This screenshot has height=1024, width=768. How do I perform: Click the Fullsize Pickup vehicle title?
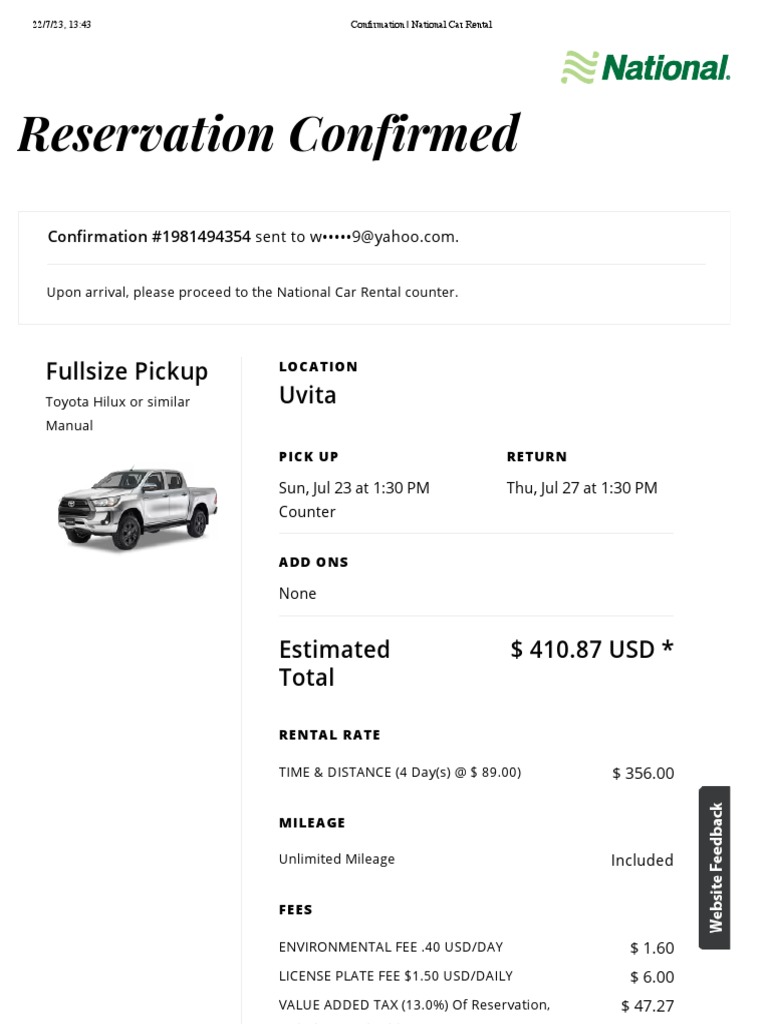pyautogui.click(x=127, y=372)
